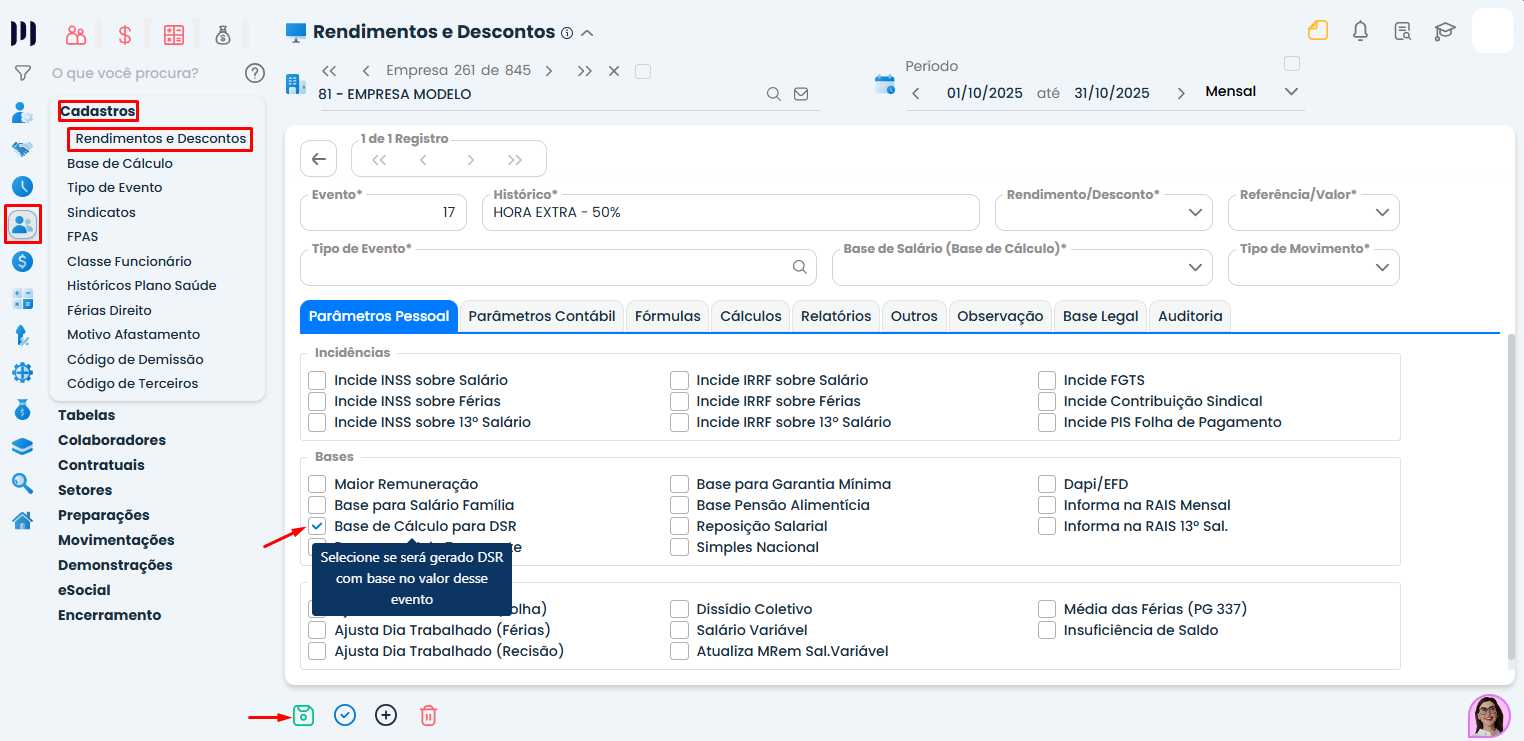
Task: Tick the Salário Variável checkbox
Action: (x=680, y=630)
